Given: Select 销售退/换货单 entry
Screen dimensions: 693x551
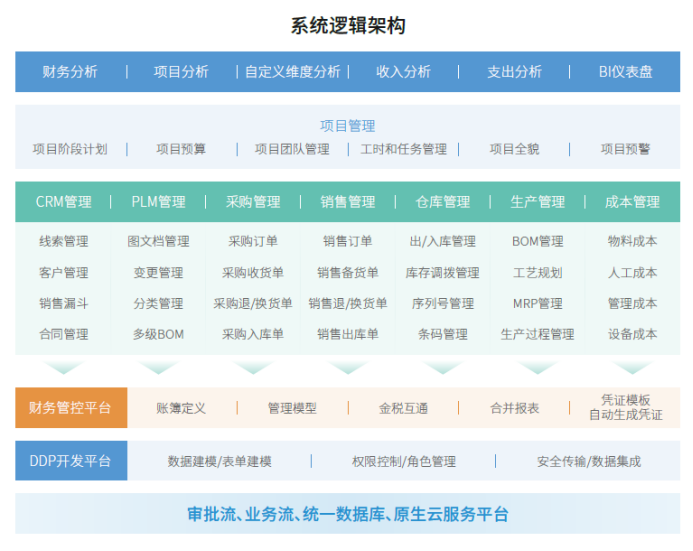Looking at the screenshot, I should 348,304.
